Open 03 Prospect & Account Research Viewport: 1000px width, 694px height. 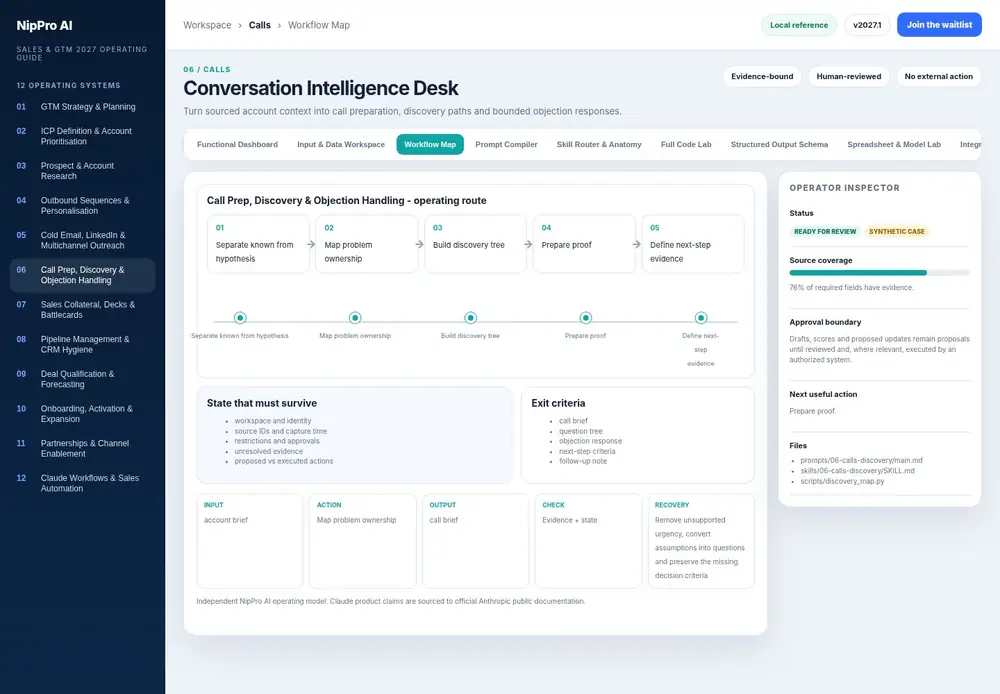(x=82, y=171)
